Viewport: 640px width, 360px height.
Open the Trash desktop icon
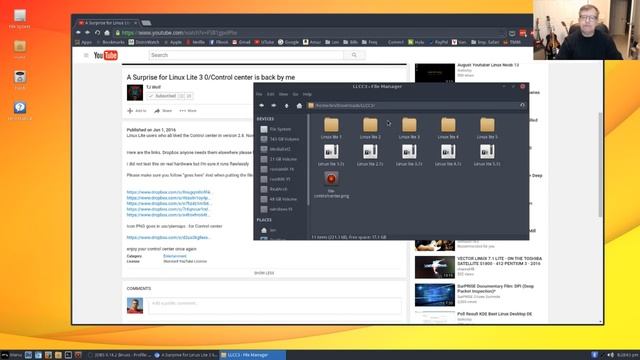click(x=20, y=80)
